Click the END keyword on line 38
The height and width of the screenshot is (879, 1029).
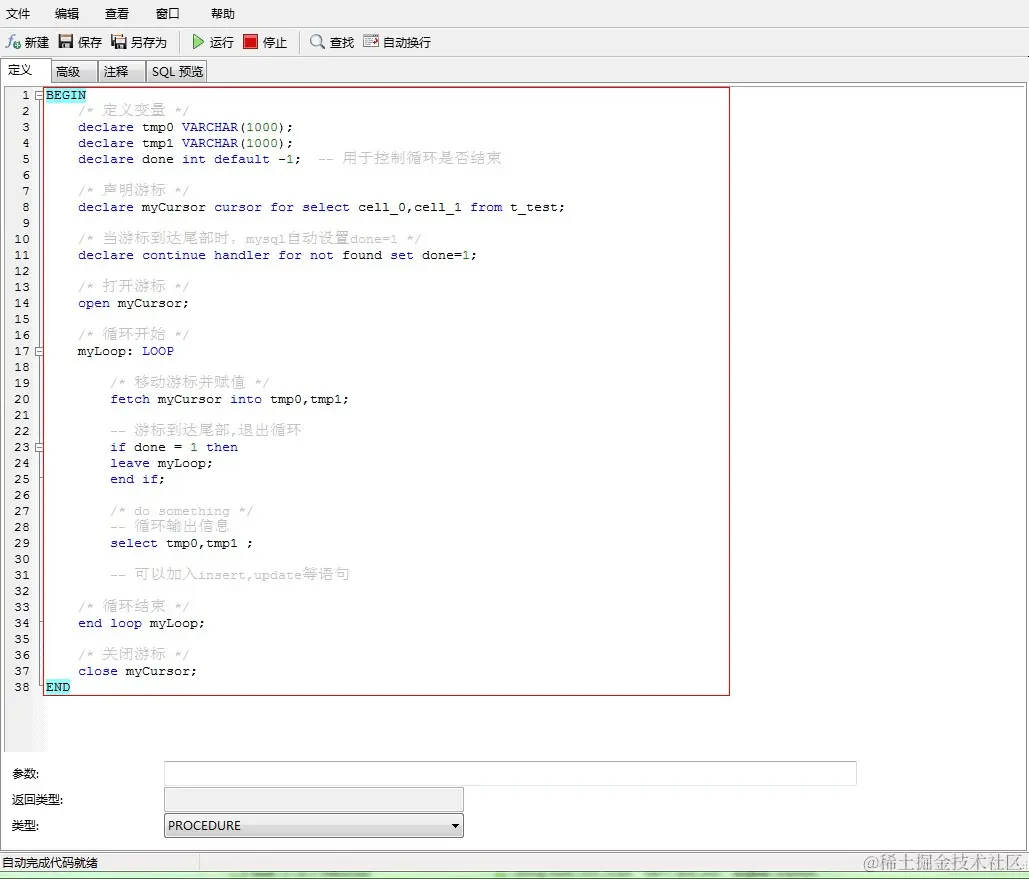coord(58,687)
